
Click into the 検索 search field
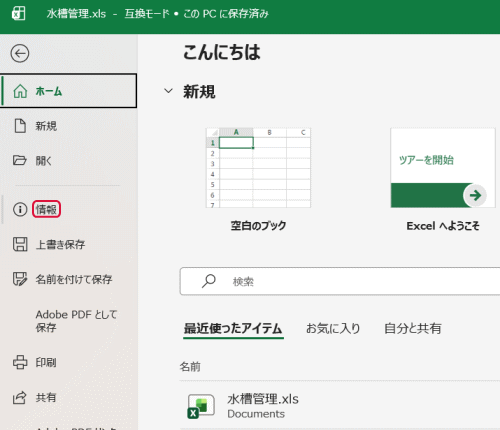[x=340, y=281]
